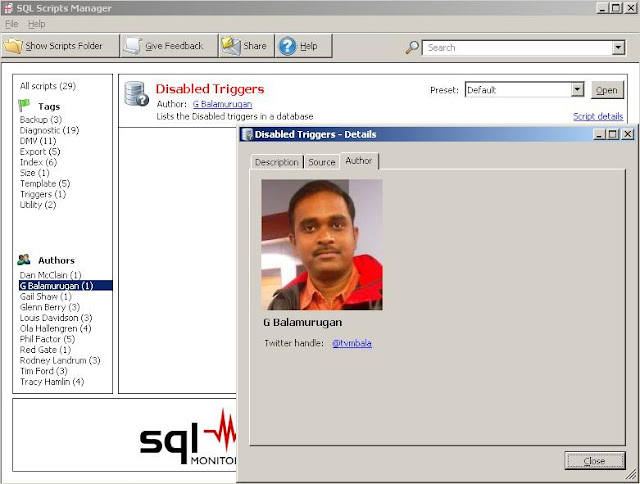640x484 pixels.
Task: Switch to the Description tab
Action: 277,162
